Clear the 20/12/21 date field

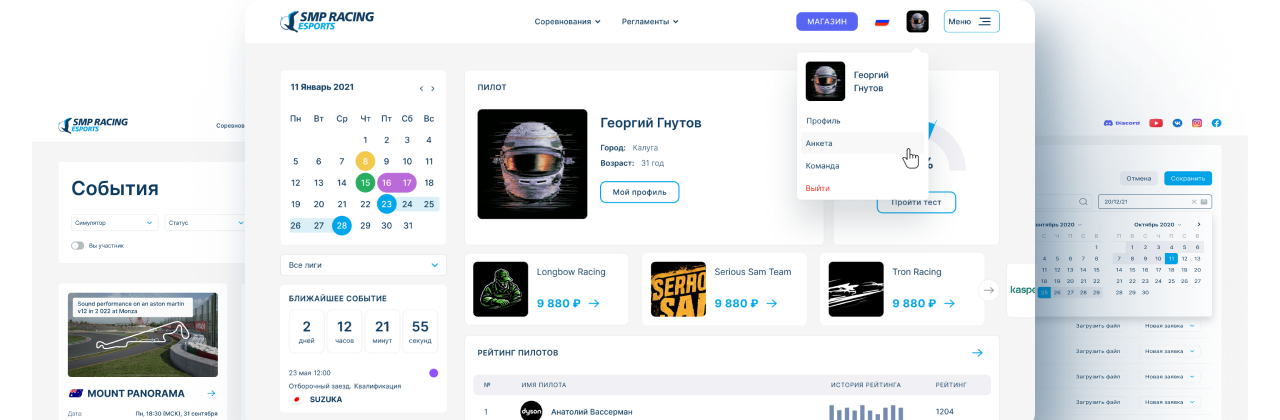point(1193,201)
